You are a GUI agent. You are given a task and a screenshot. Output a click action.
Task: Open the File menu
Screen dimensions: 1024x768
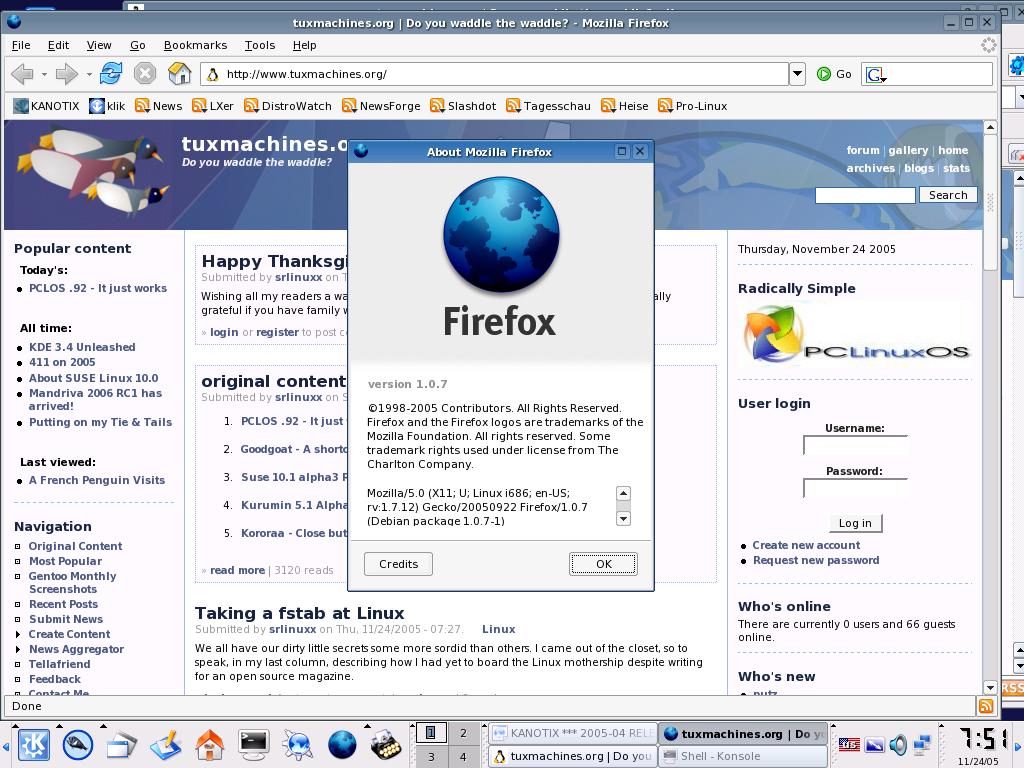click(x=21, y=45)
